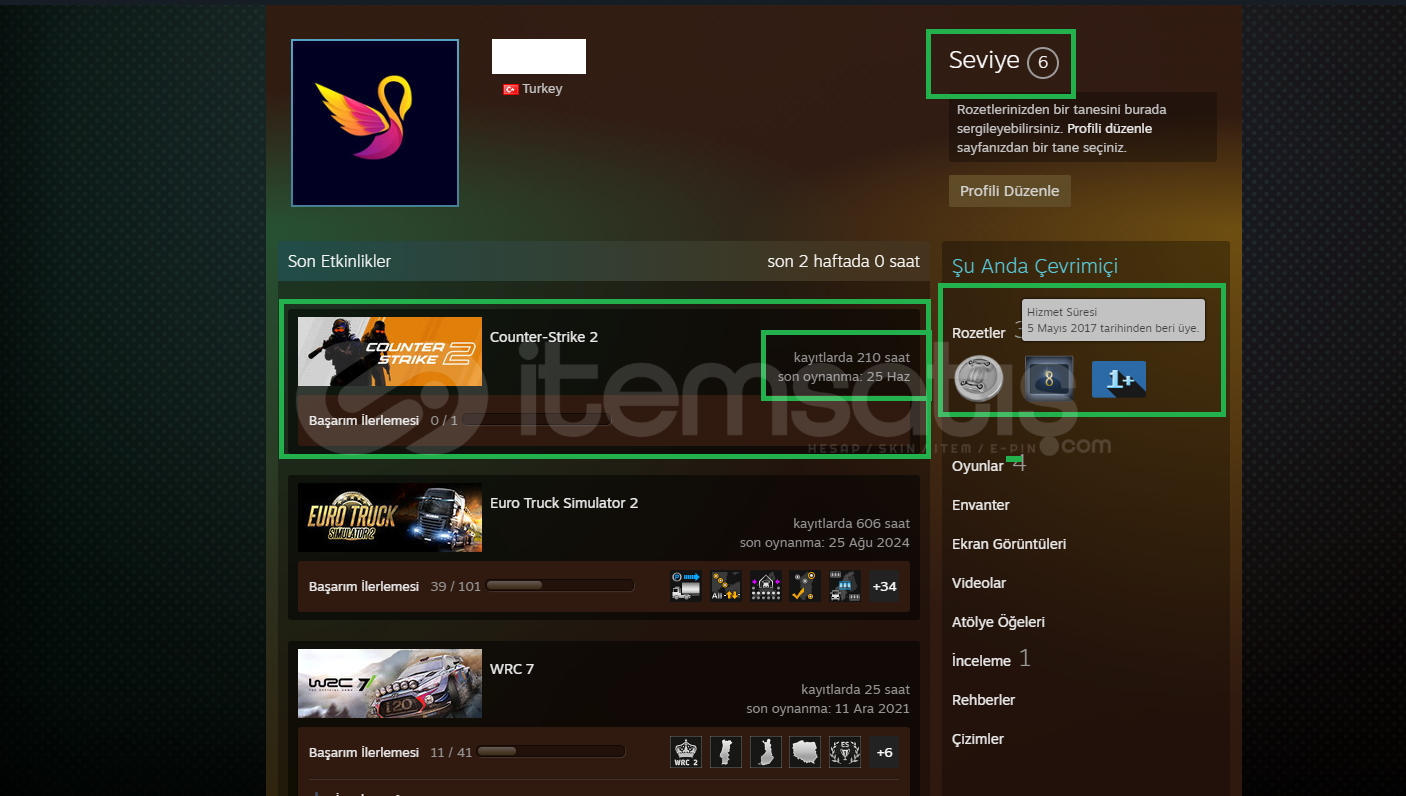Screen dimensions: 1406x796
Task: Open Ekran Görüntüleri screenshots page
Action: coord(1009,544)
